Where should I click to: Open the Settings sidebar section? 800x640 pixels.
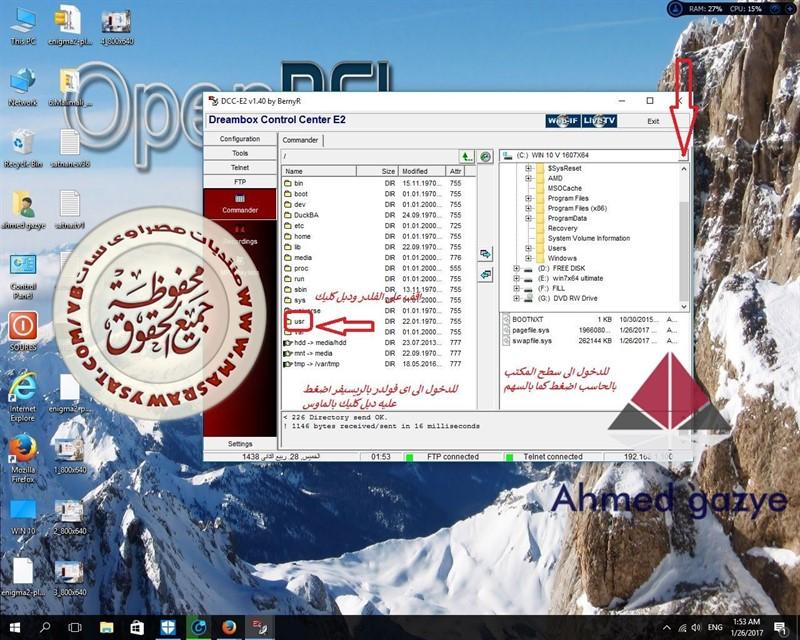point(240,444)
